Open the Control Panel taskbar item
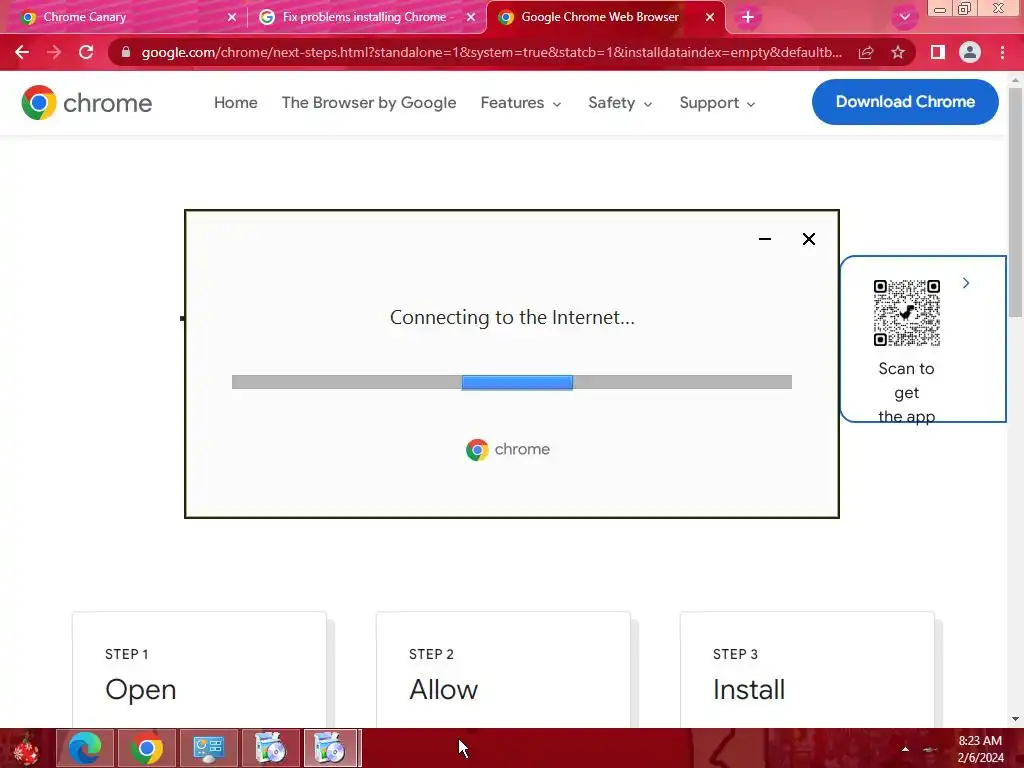 [208, 748]
